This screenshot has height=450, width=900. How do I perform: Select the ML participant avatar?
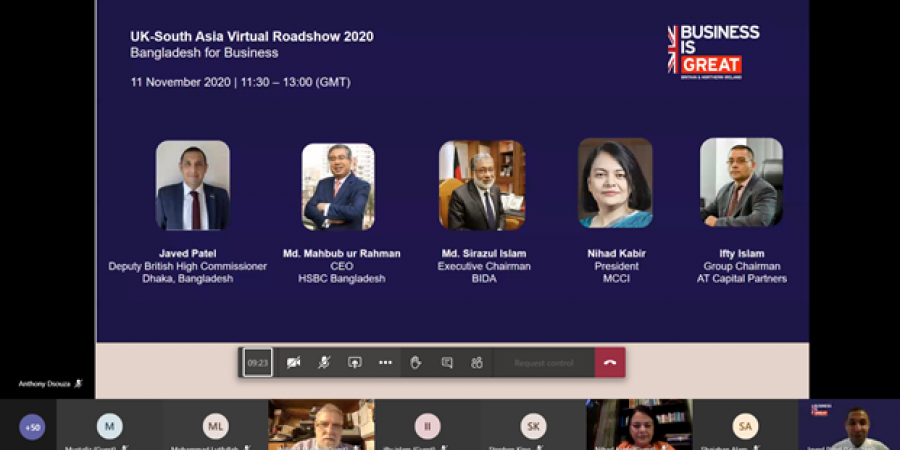[x=216, y=426]
